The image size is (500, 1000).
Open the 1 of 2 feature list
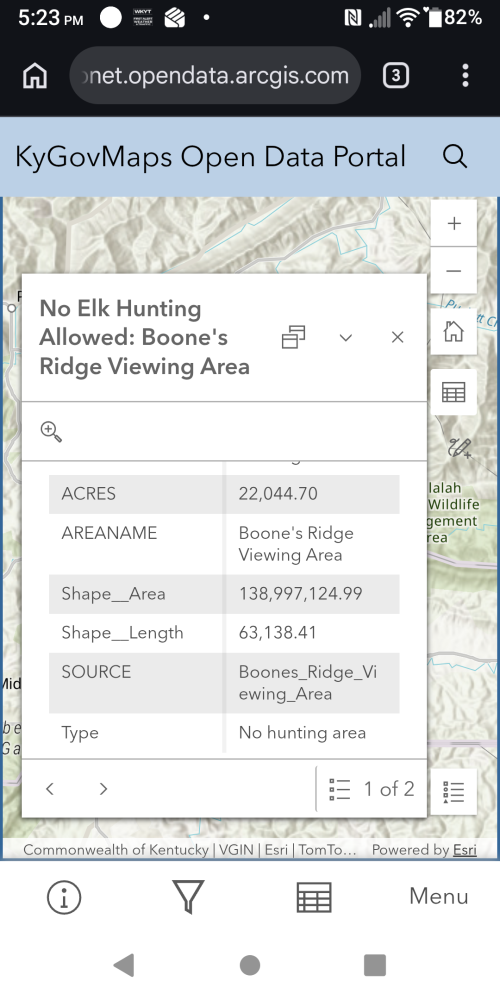pos(371,789)
